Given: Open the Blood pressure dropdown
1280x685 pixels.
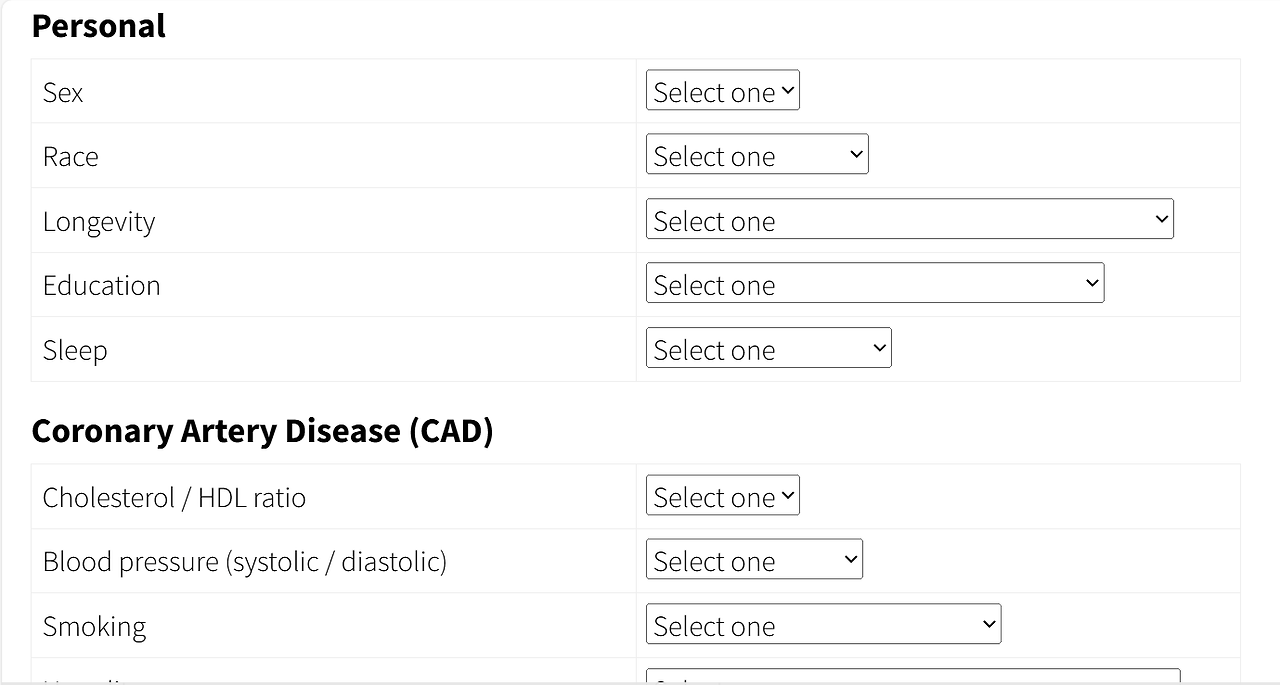Looking at the screenshot, I should coord(754,560).
